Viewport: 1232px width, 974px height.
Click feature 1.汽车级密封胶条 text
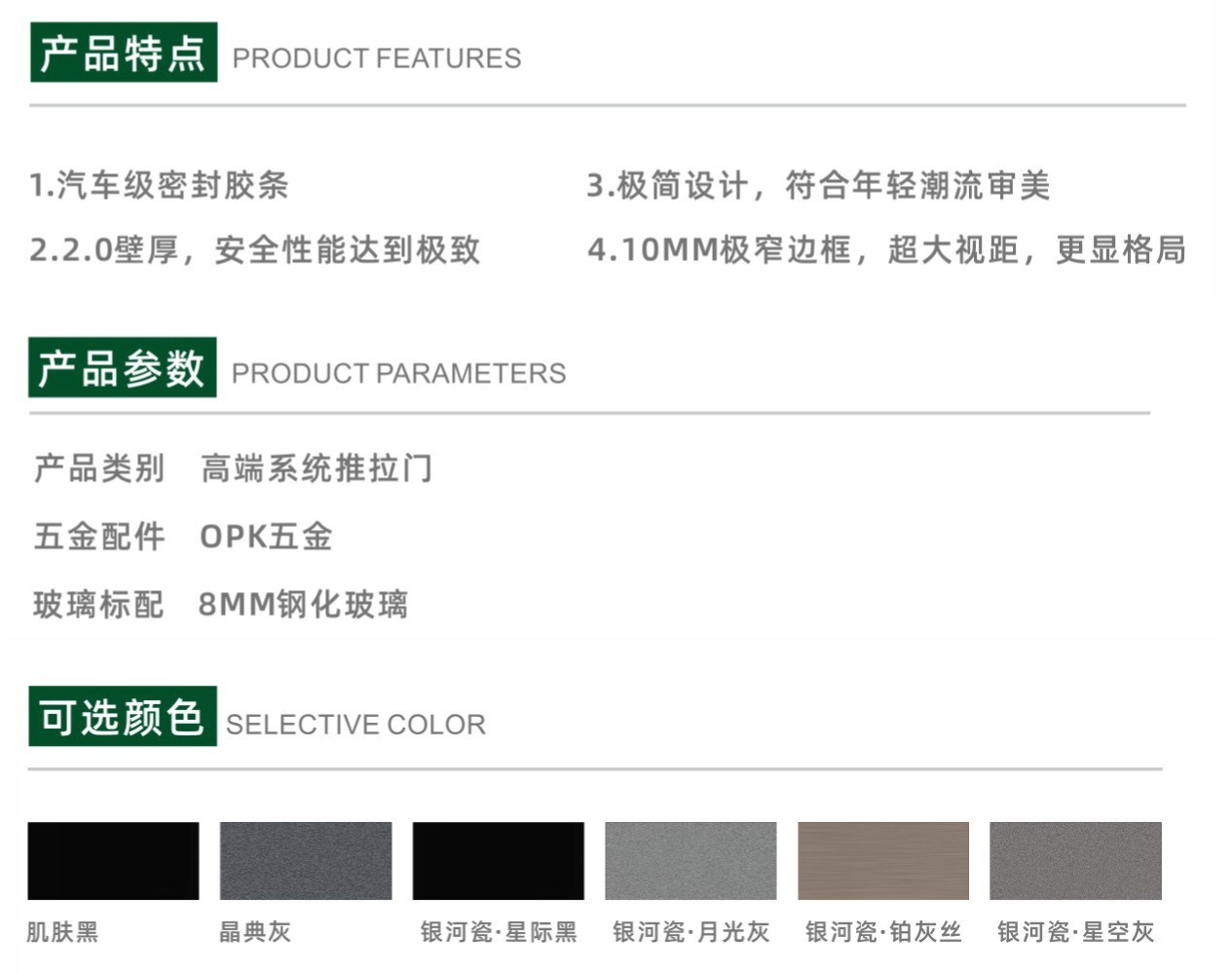[x=159, y=185]
